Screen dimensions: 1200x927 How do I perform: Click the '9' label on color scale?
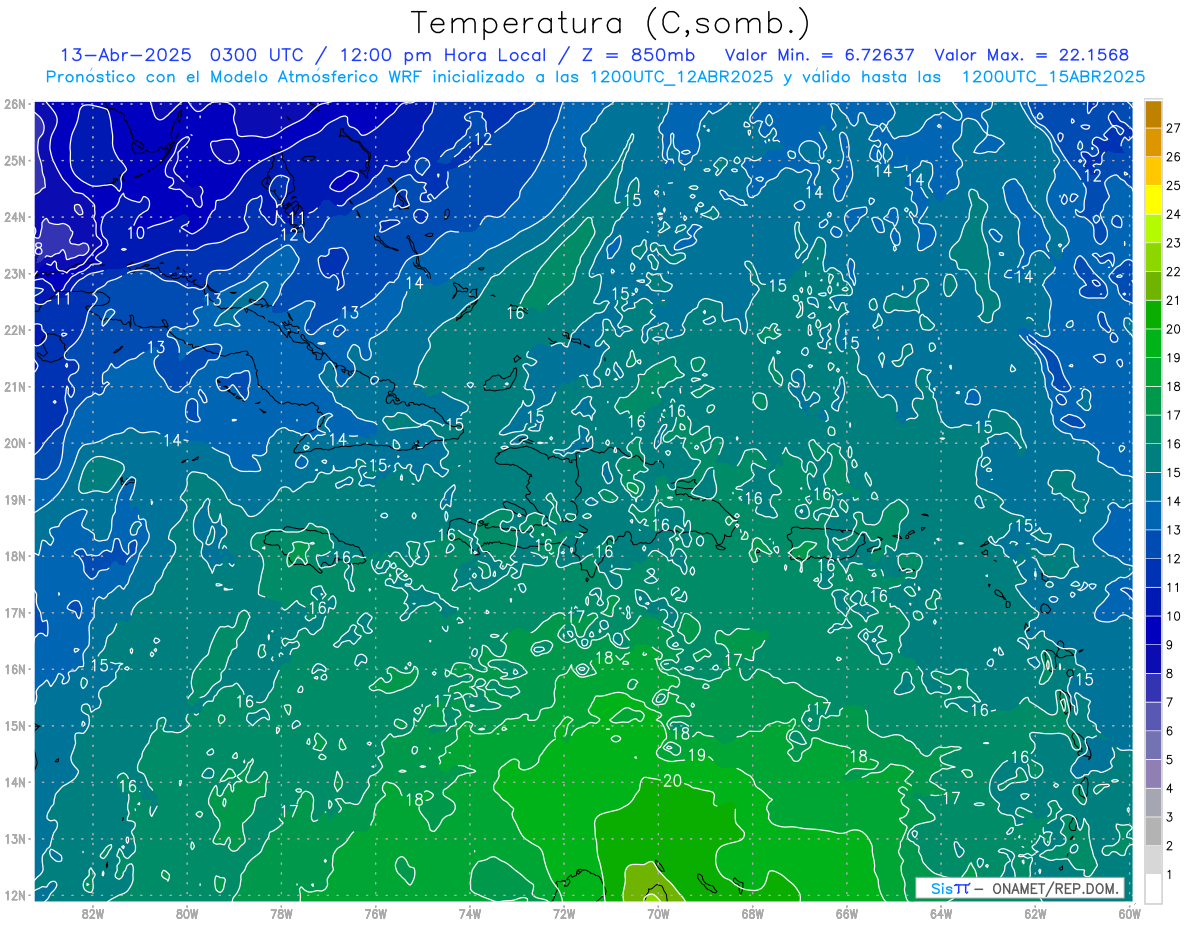click(1171, 645)
